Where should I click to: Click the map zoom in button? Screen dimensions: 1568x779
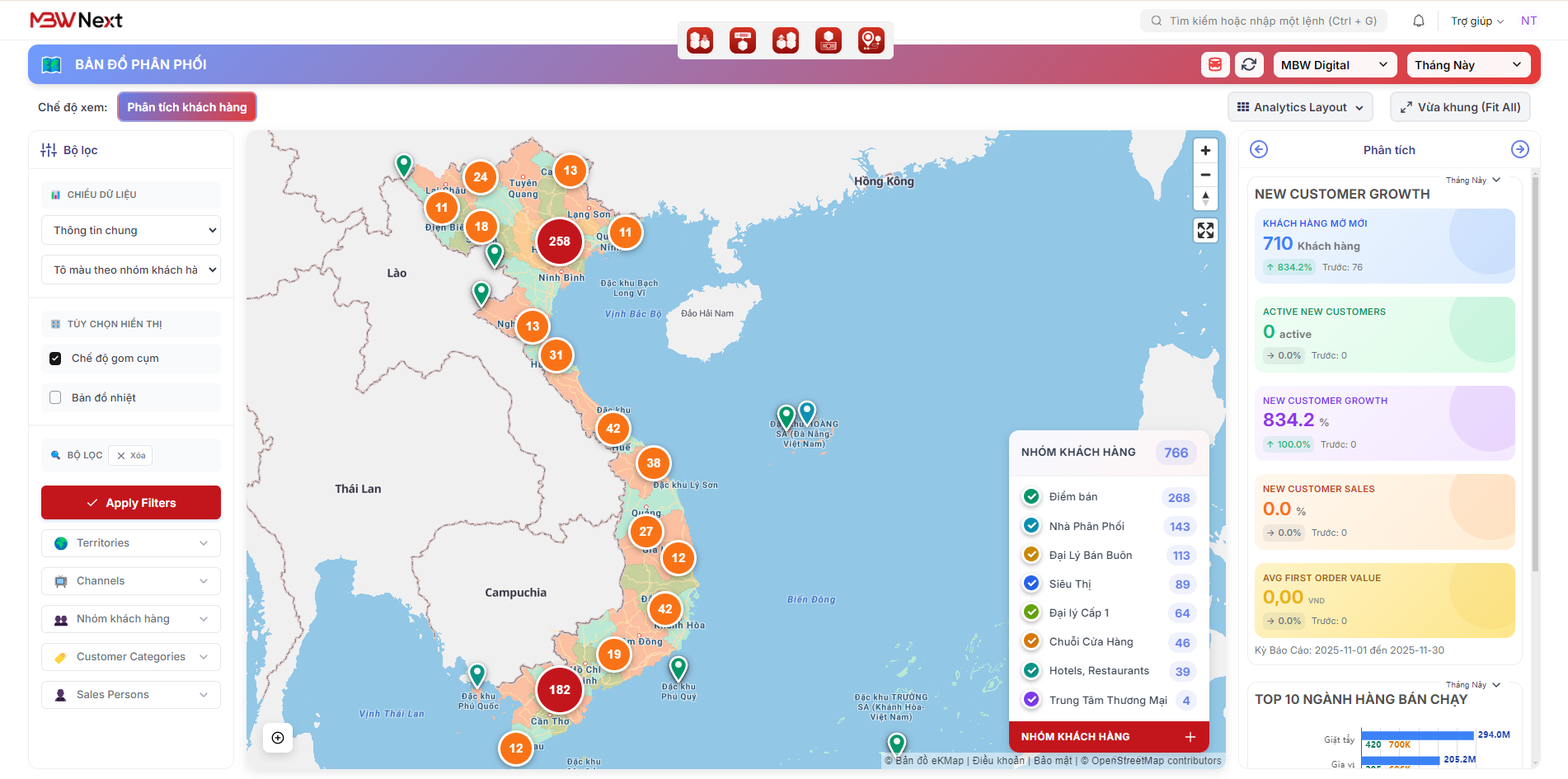coord(1205,151)
